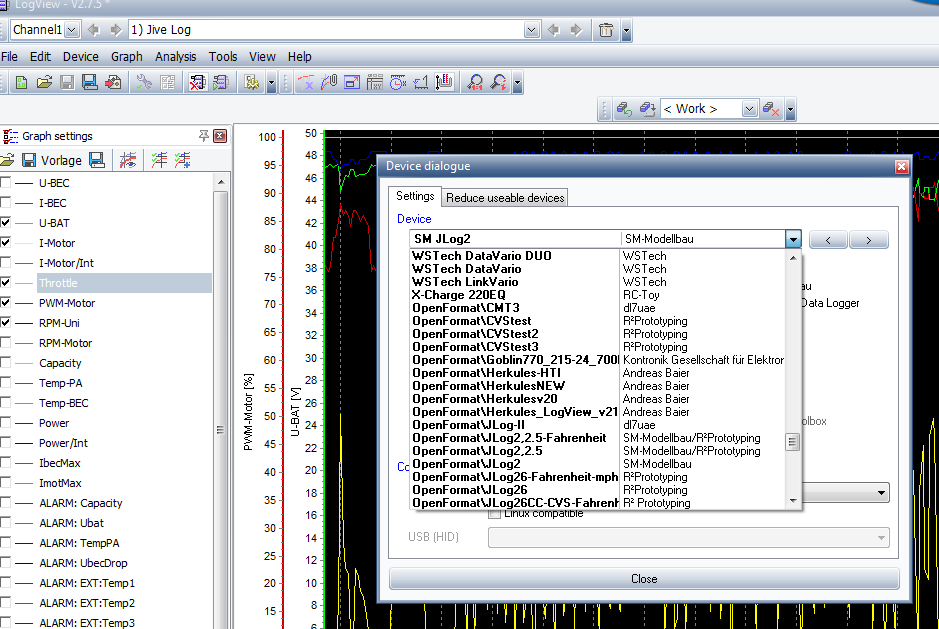This screenshot has width=939, height=629.
Task: Open a file with the folder icon
Action: click(x=44, y=83)
